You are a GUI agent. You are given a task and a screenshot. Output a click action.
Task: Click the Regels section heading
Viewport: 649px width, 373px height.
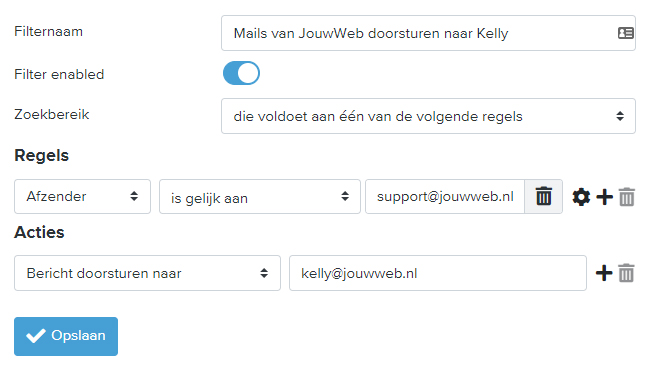pyautogui.click(x=41, y=156)
